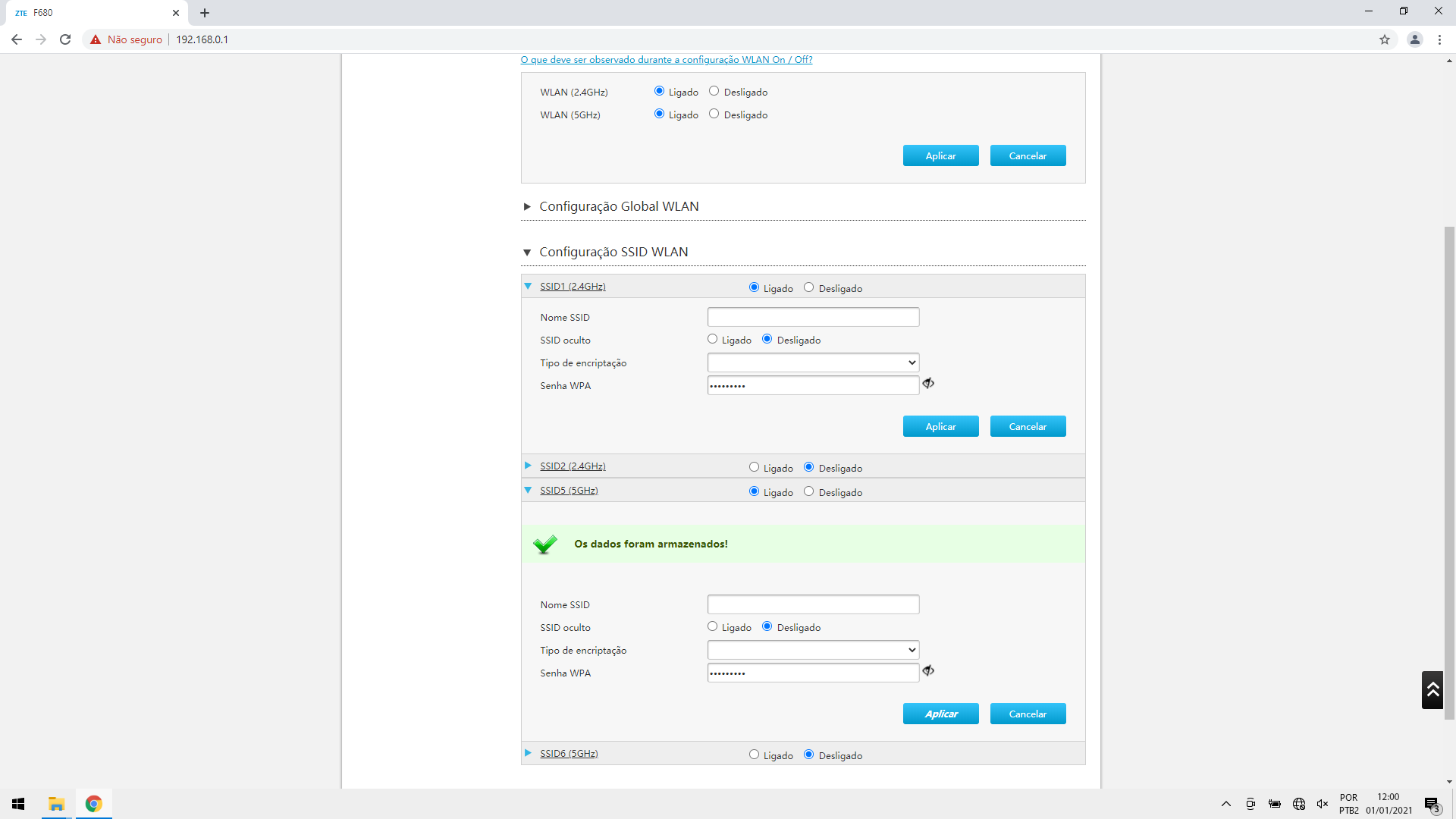Bookmark this page with the star icon
The height and width of the screenshot is (819, 1456).
1385,39
